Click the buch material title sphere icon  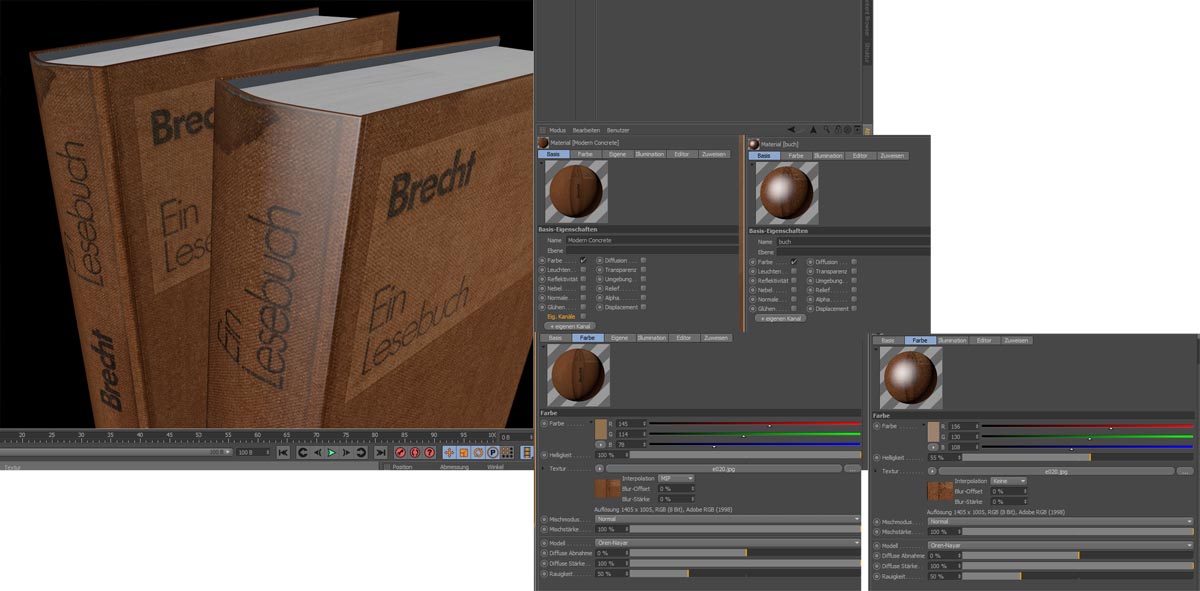(x=754, y=144)
